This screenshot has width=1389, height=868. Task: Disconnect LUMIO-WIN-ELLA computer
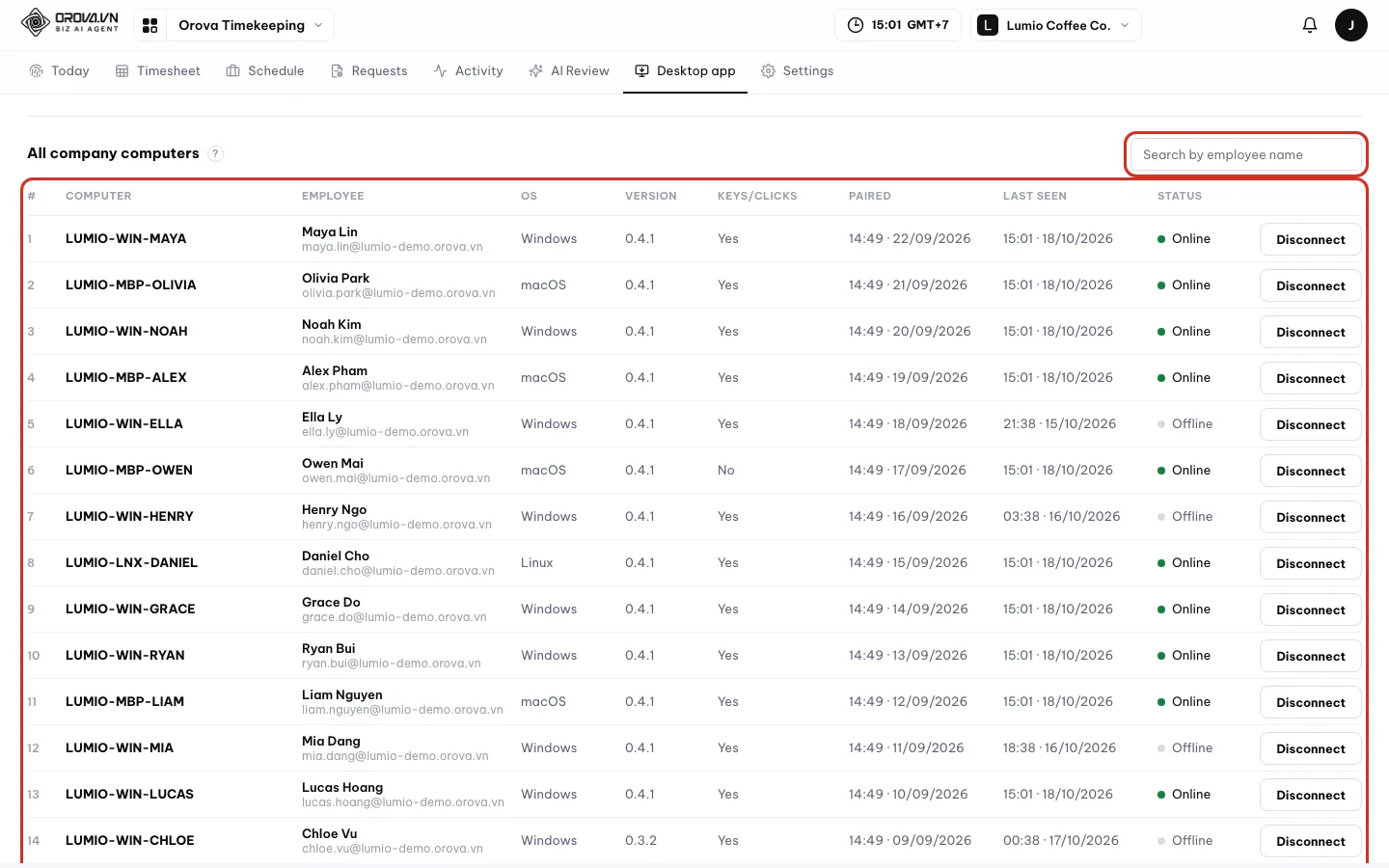point(1310,424)
